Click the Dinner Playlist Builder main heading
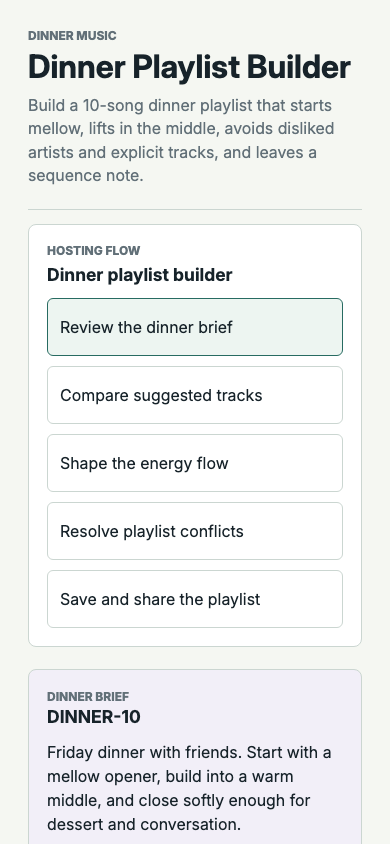 (x=189, y=68)
